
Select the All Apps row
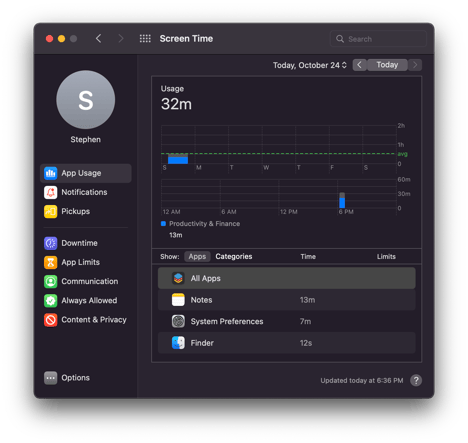(x=287, y=278)
